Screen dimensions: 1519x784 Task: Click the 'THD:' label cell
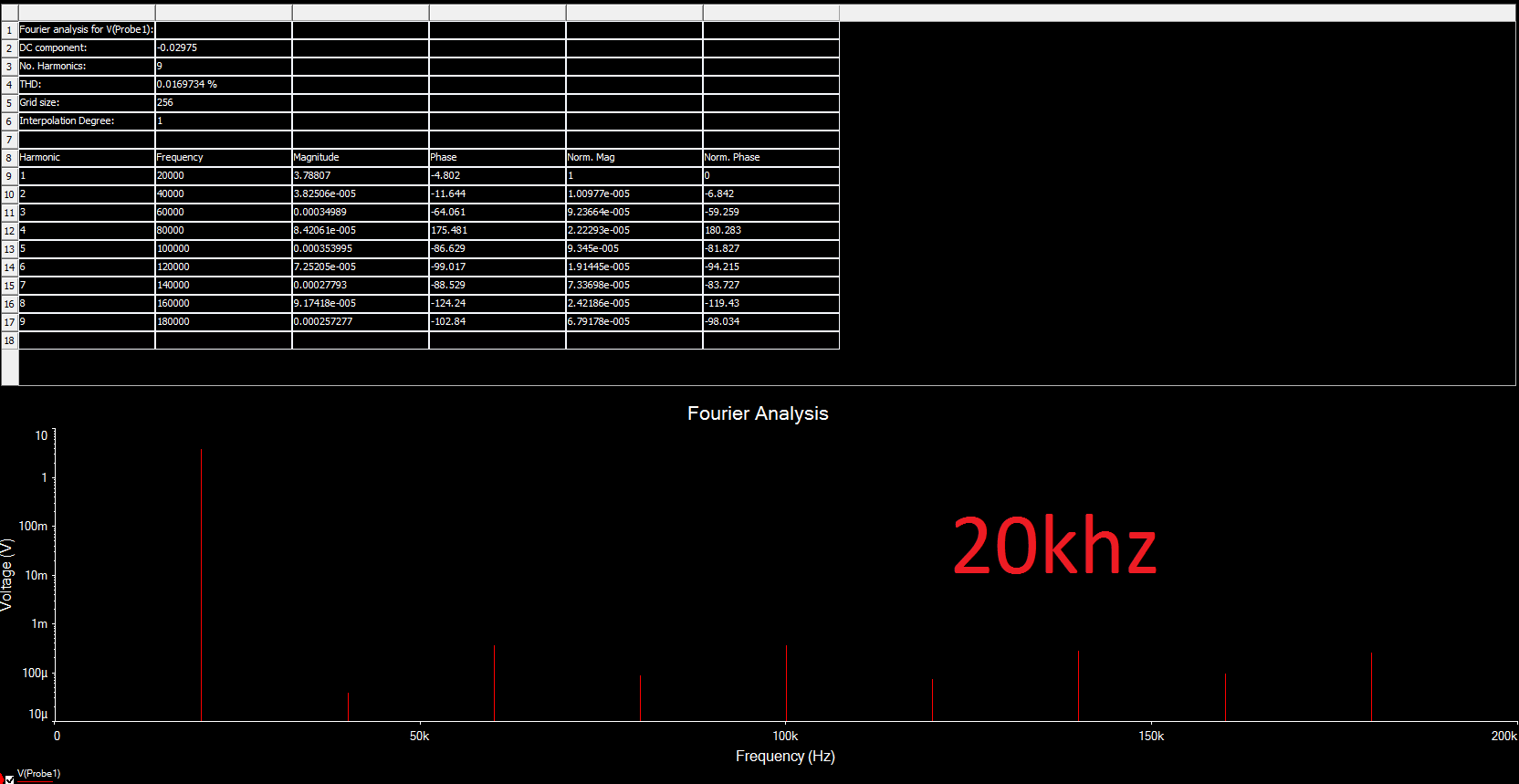pyautogui.click(x=87, y=85)
